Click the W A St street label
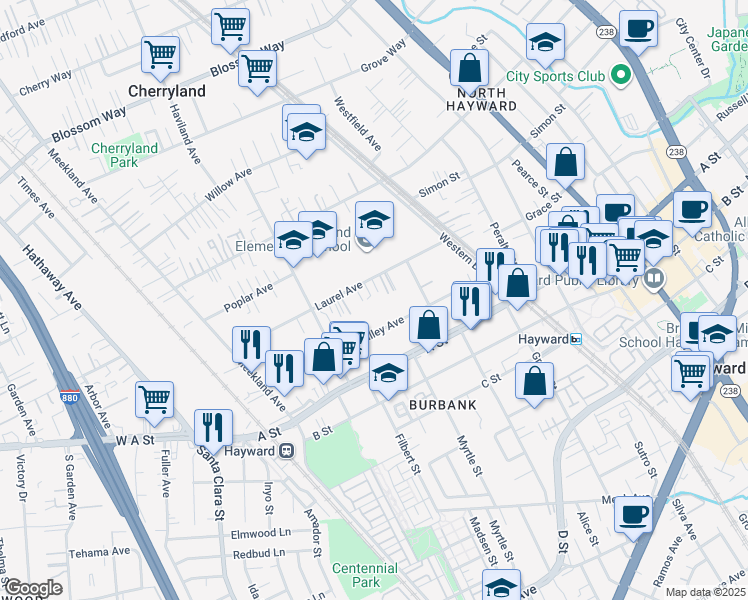The width and height of the screenshot is (748, 600). click(x=135, y=440)
